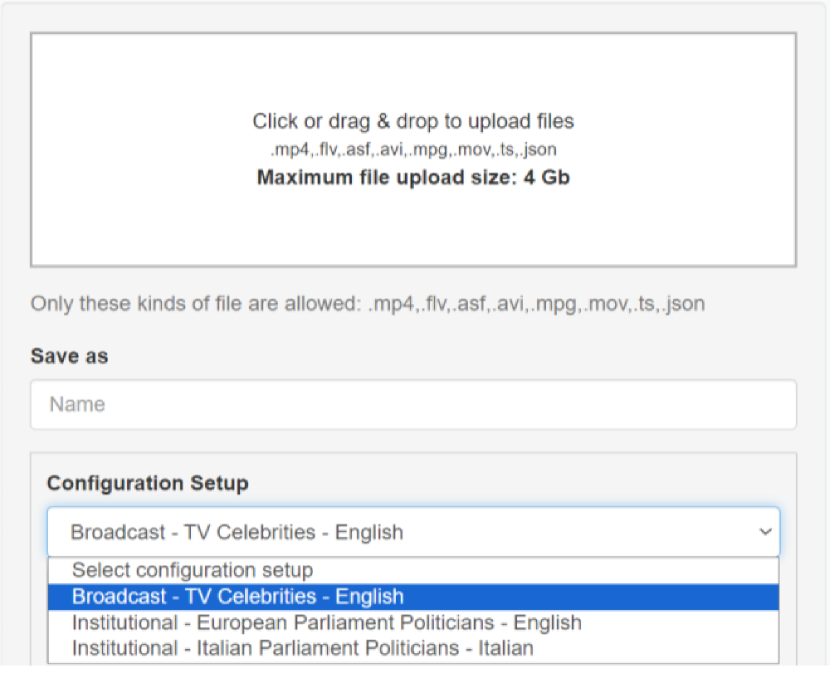Click the "Only these kinds of file" note
Image resolution: width=831 pixels, height=693 pixels.
coord(367,303)
